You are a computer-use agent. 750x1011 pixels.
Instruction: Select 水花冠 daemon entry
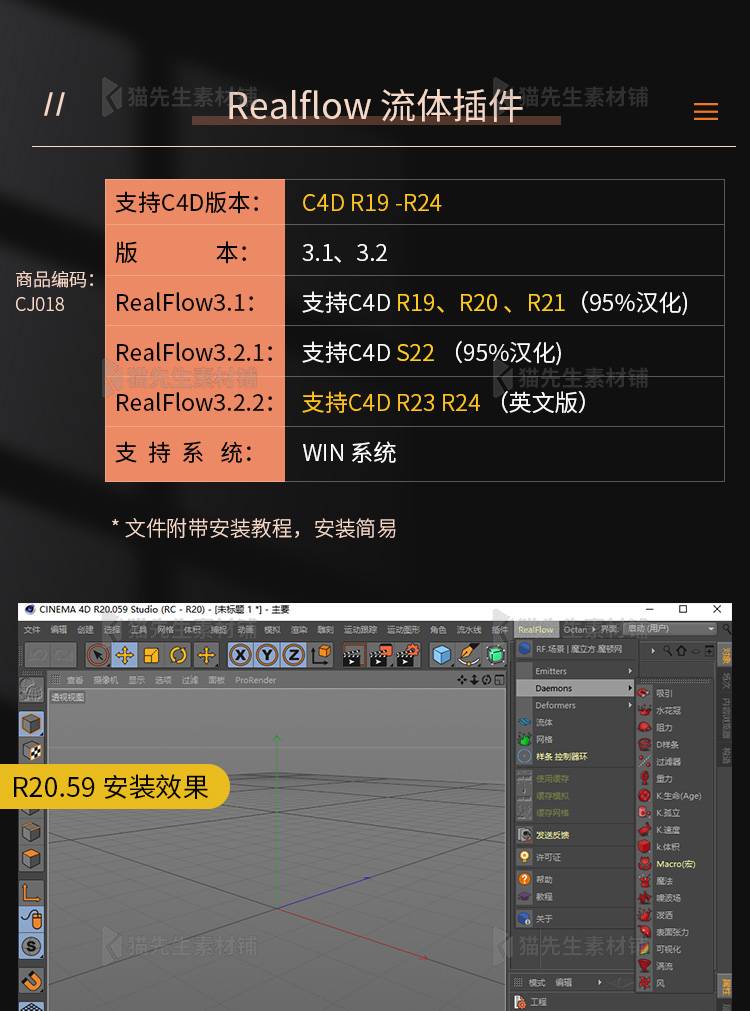(x=675, y=711)
